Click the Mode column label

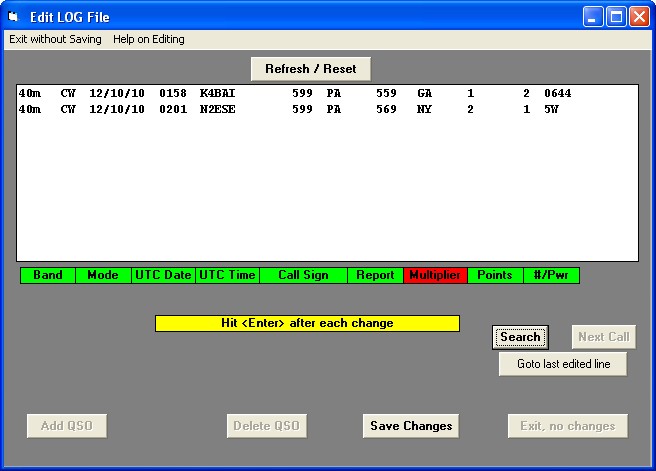[x=103, y=275]
